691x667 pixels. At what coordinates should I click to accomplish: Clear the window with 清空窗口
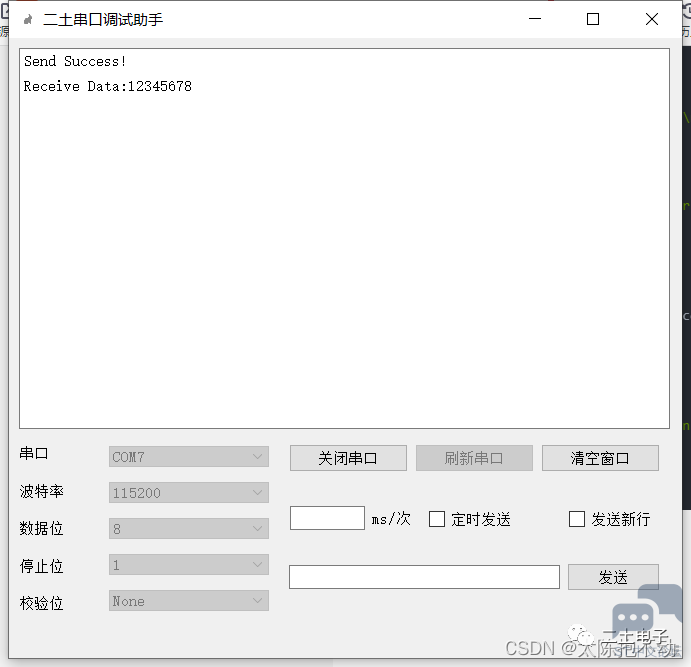600,458
